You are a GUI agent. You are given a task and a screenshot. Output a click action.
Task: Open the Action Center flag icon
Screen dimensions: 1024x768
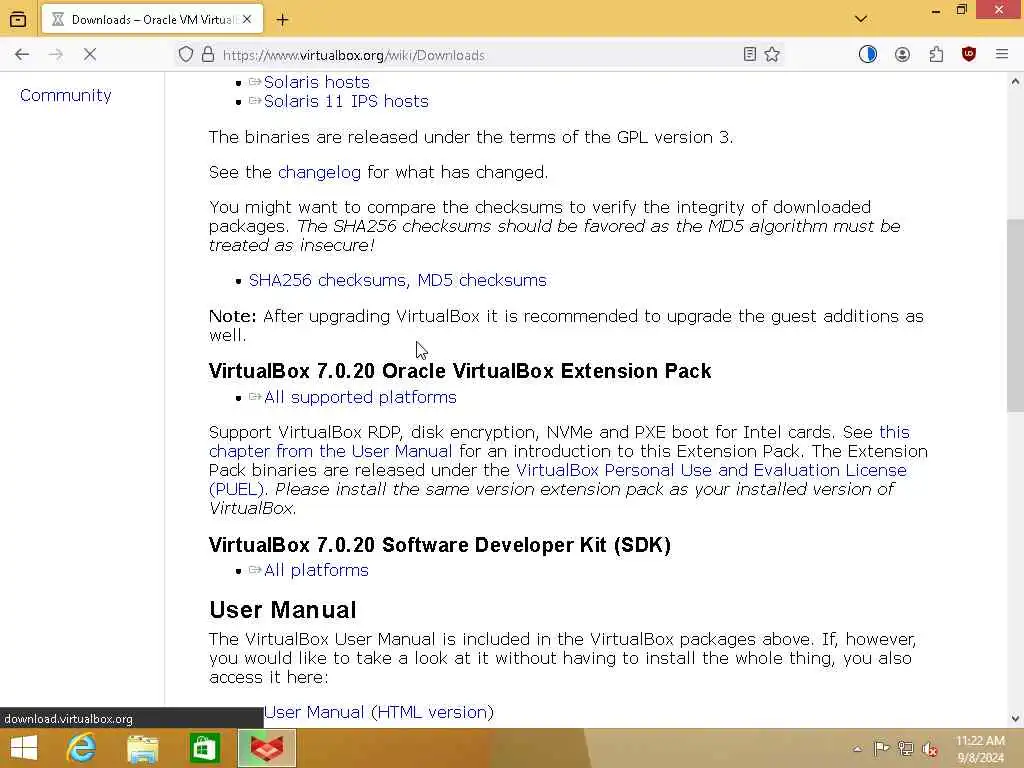tap(881, 748)
